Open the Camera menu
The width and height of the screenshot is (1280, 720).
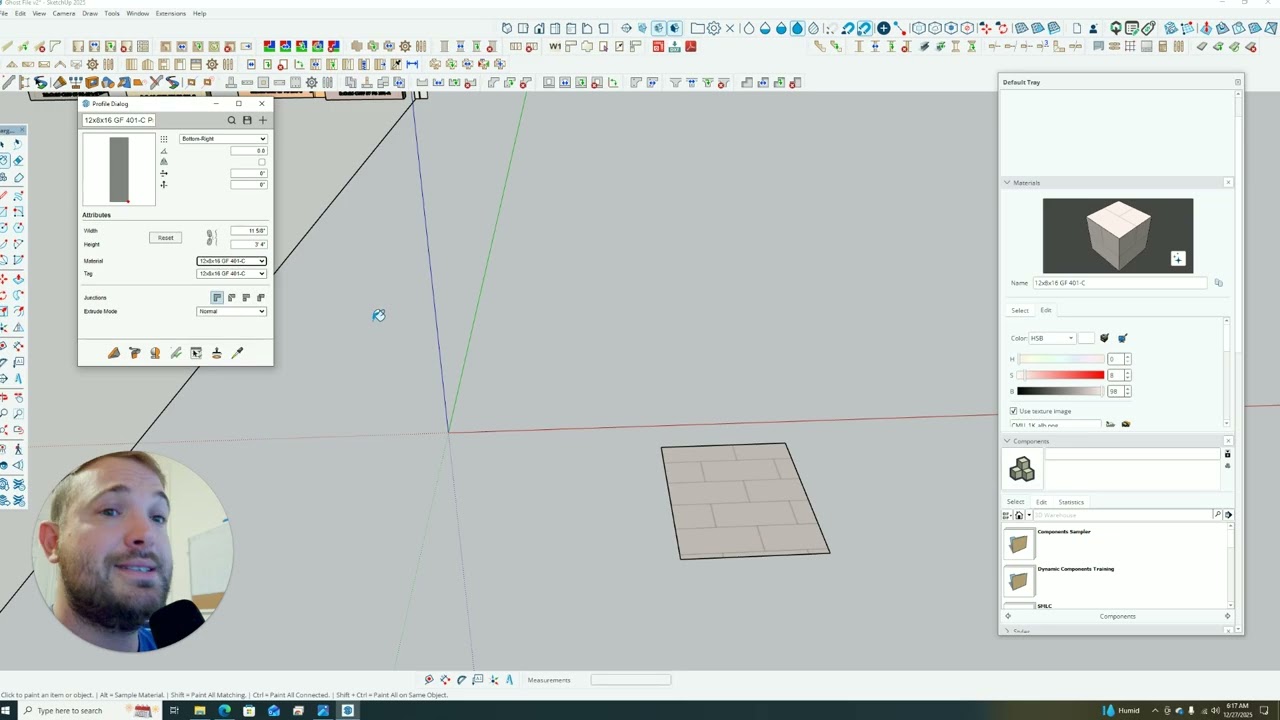click(x=63, y=13)
